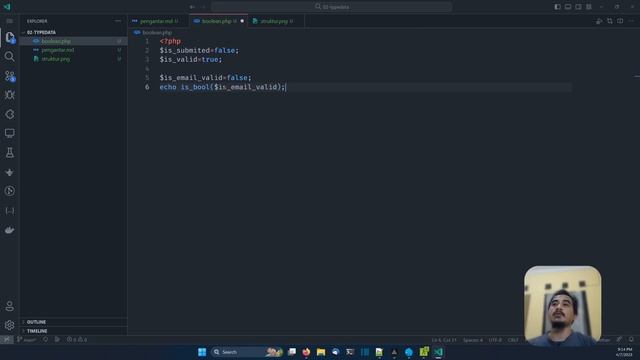The width and height of the screenshot is (640, 360).
Task: Open the Docker whale view
Action: coord(10,230)
